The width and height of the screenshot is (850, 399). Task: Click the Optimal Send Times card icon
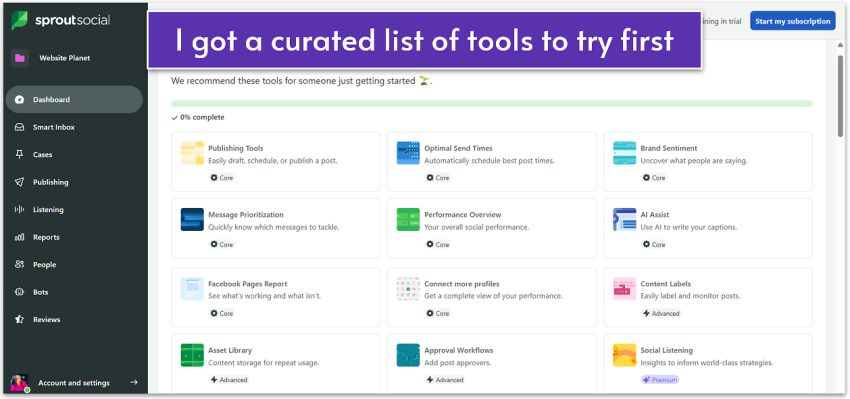coord(408,153)
